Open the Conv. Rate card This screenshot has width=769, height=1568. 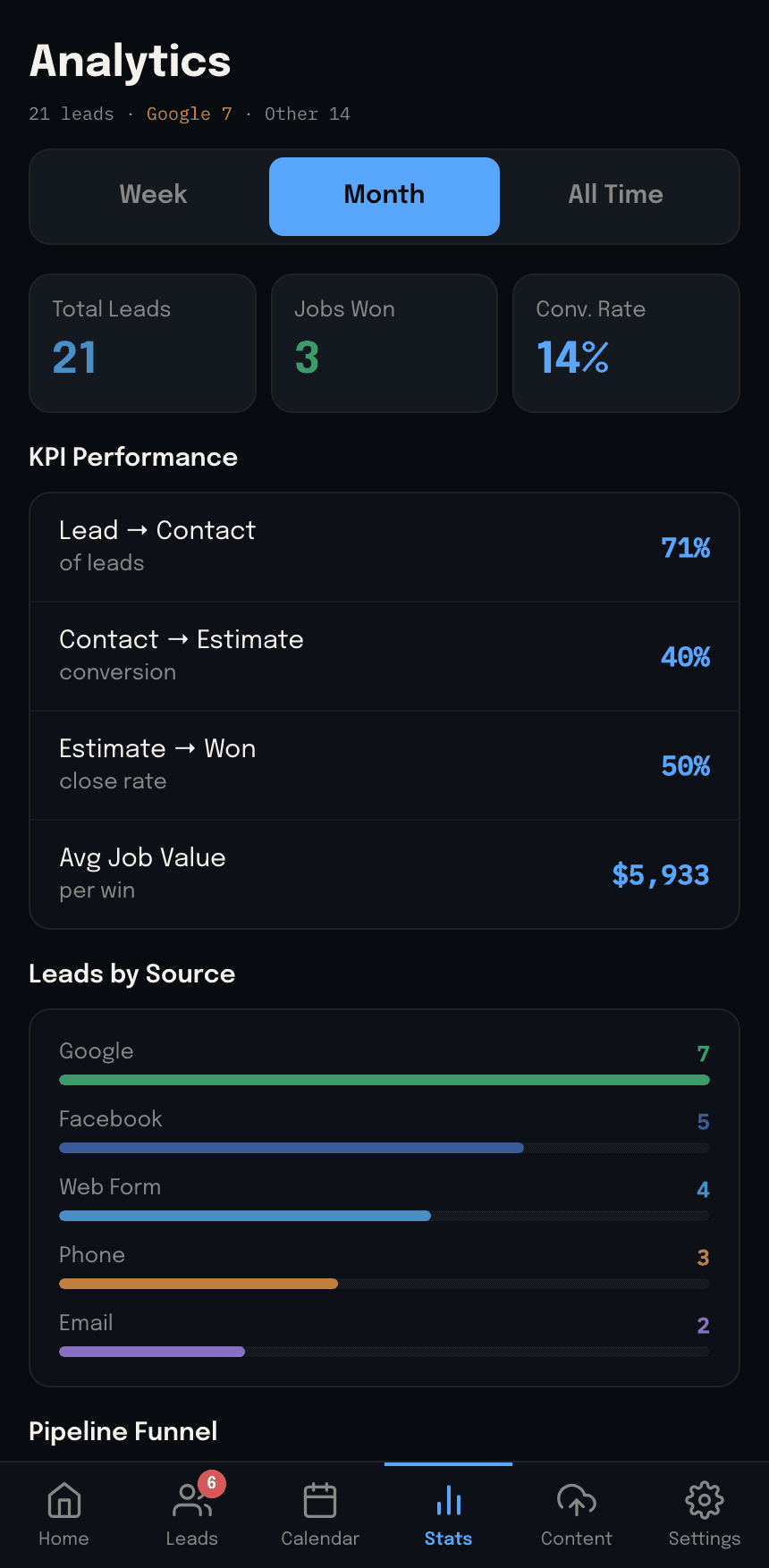pyautogui.click(x=626, y=343)
